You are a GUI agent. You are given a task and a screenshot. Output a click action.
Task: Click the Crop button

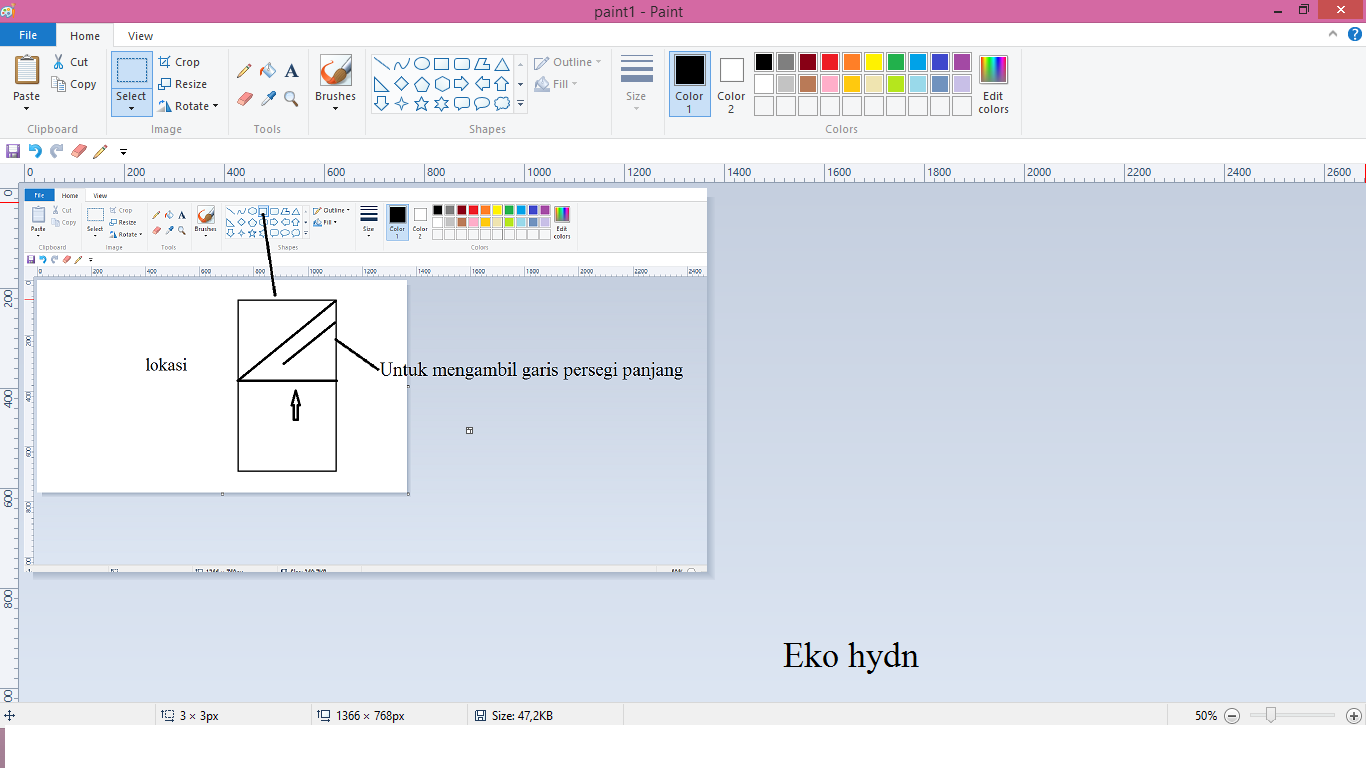pos(181,61)
